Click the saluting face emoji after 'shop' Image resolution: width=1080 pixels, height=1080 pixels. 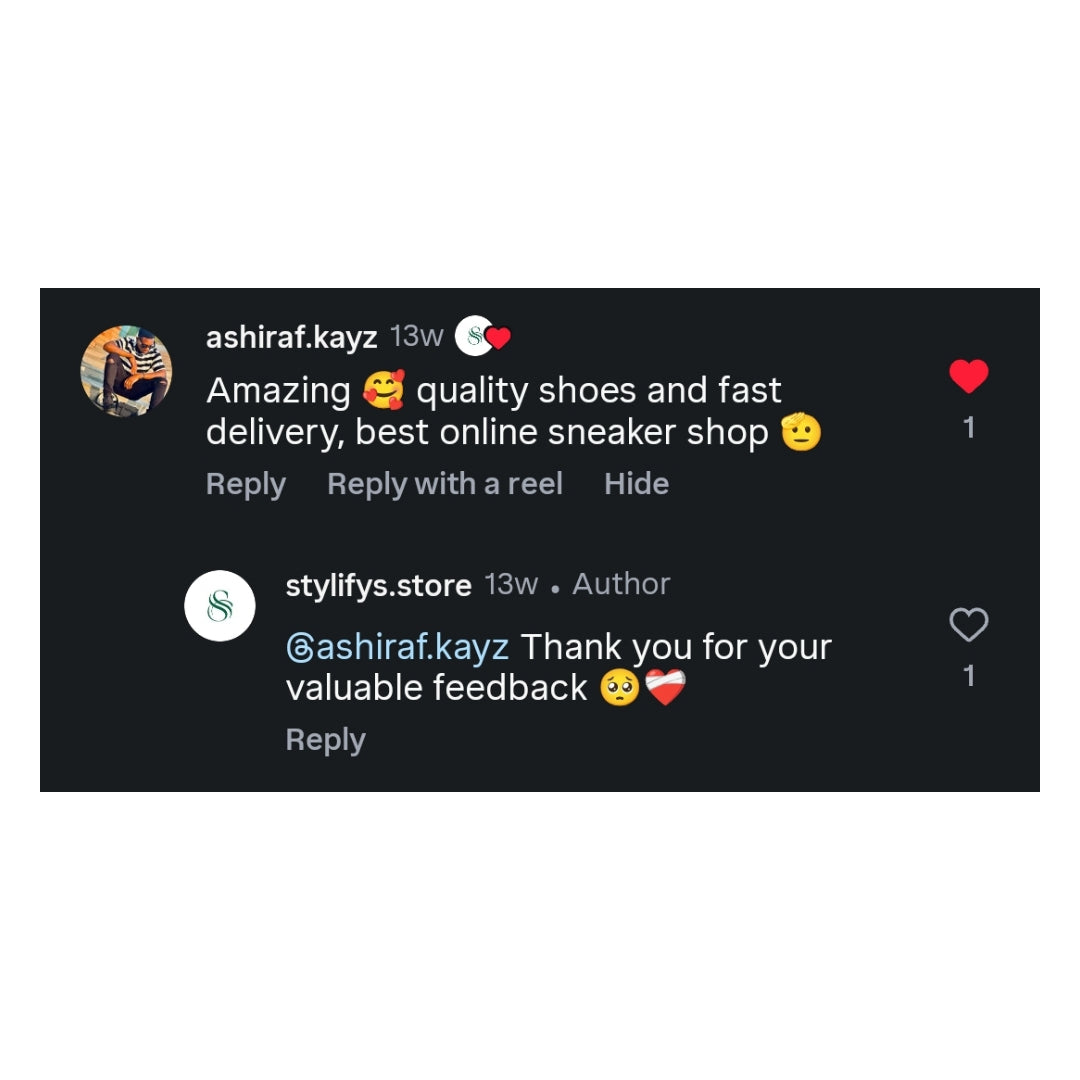coord(801,432)
